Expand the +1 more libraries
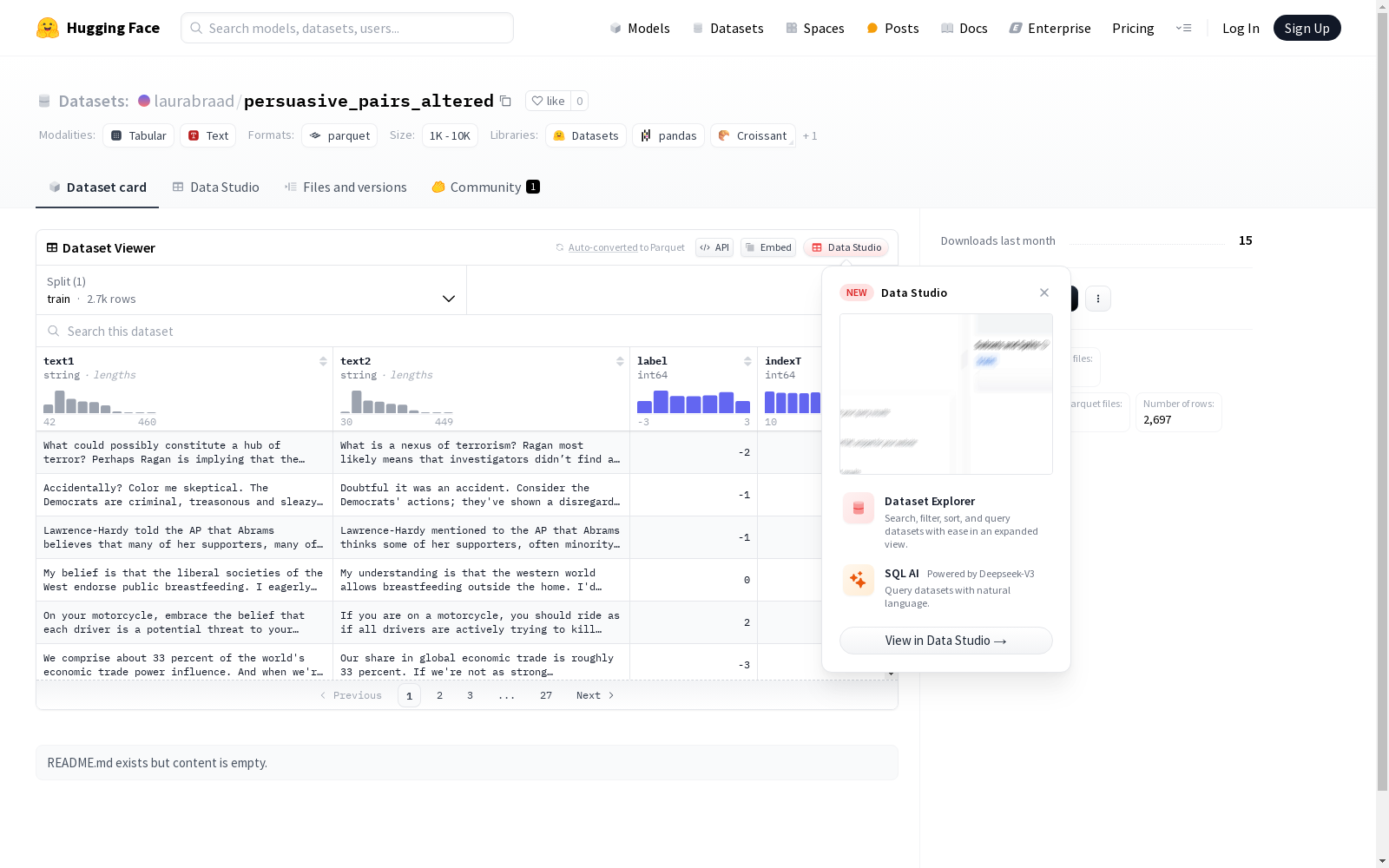The width and height of the screenshot is (1389, 868). point(810,136)
